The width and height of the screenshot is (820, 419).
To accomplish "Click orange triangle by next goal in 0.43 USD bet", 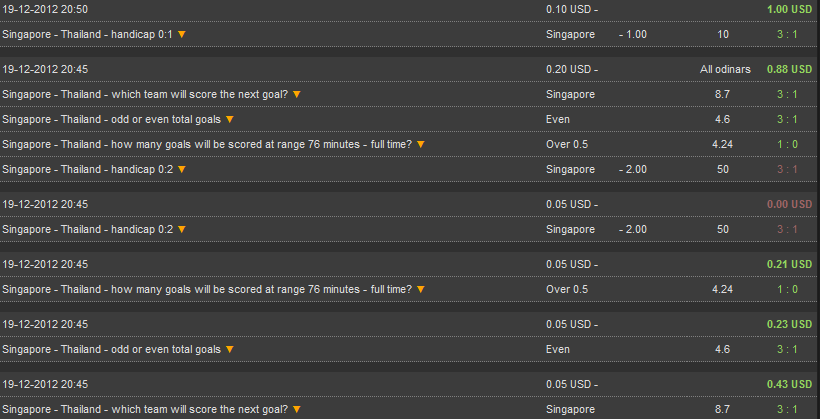I will click(x=297, y=410).
